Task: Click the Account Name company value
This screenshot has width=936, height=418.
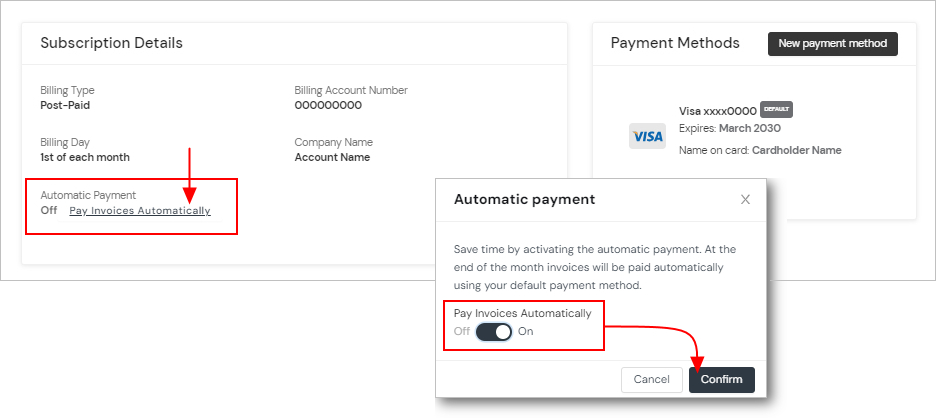Action: (332, 157)
